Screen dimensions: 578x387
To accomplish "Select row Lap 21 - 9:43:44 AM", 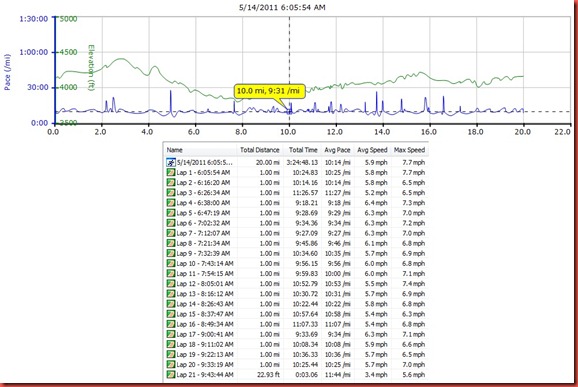I will click(x=296, y=374).
